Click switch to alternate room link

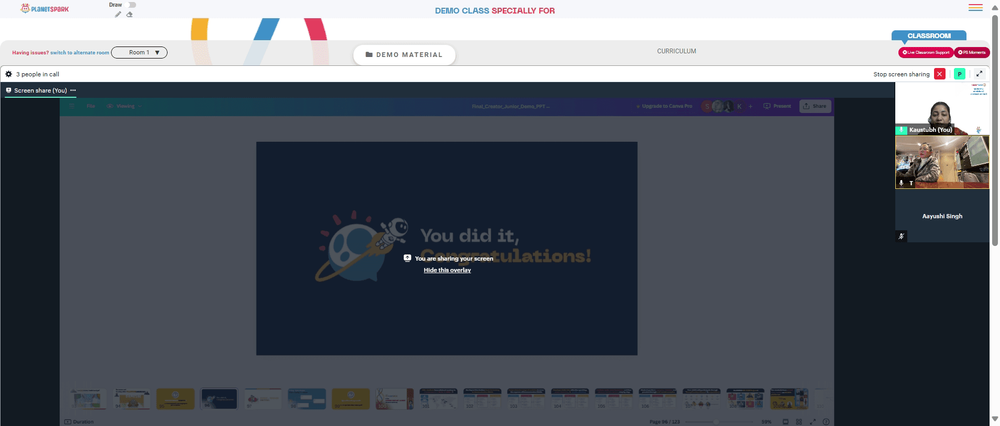79,52
